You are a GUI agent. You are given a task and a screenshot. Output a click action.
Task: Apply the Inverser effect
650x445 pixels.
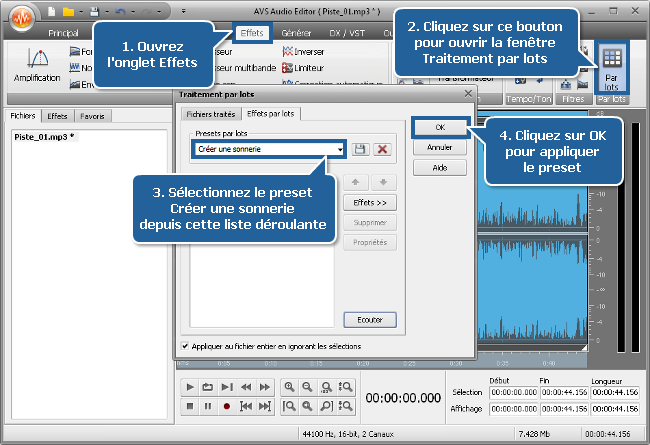click(303, 52)
